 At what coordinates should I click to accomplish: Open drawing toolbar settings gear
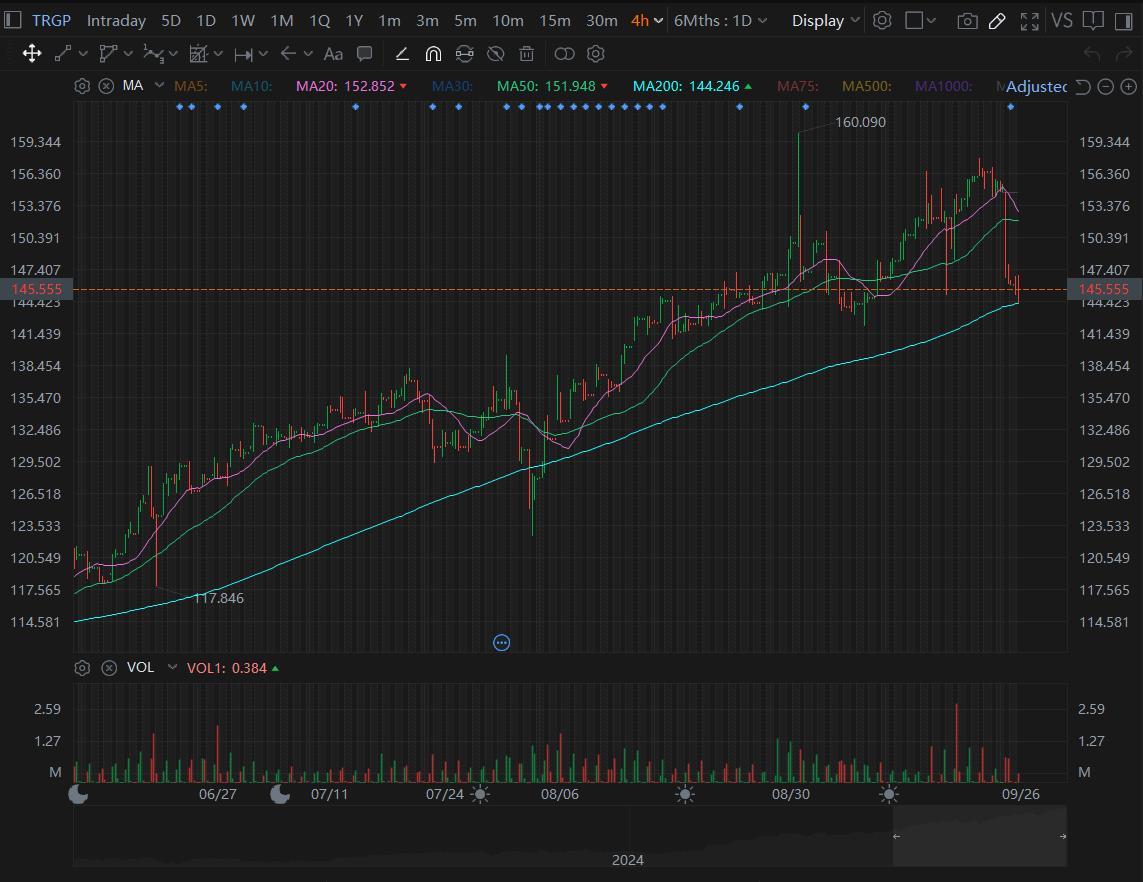click(596, 53)
